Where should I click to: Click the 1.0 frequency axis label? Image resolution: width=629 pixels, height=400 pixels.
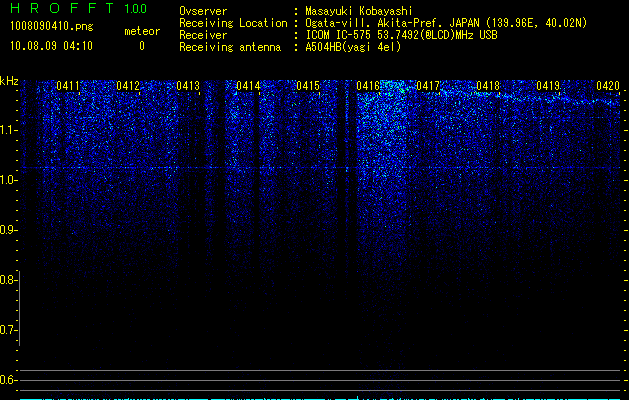tap(8, 180)
